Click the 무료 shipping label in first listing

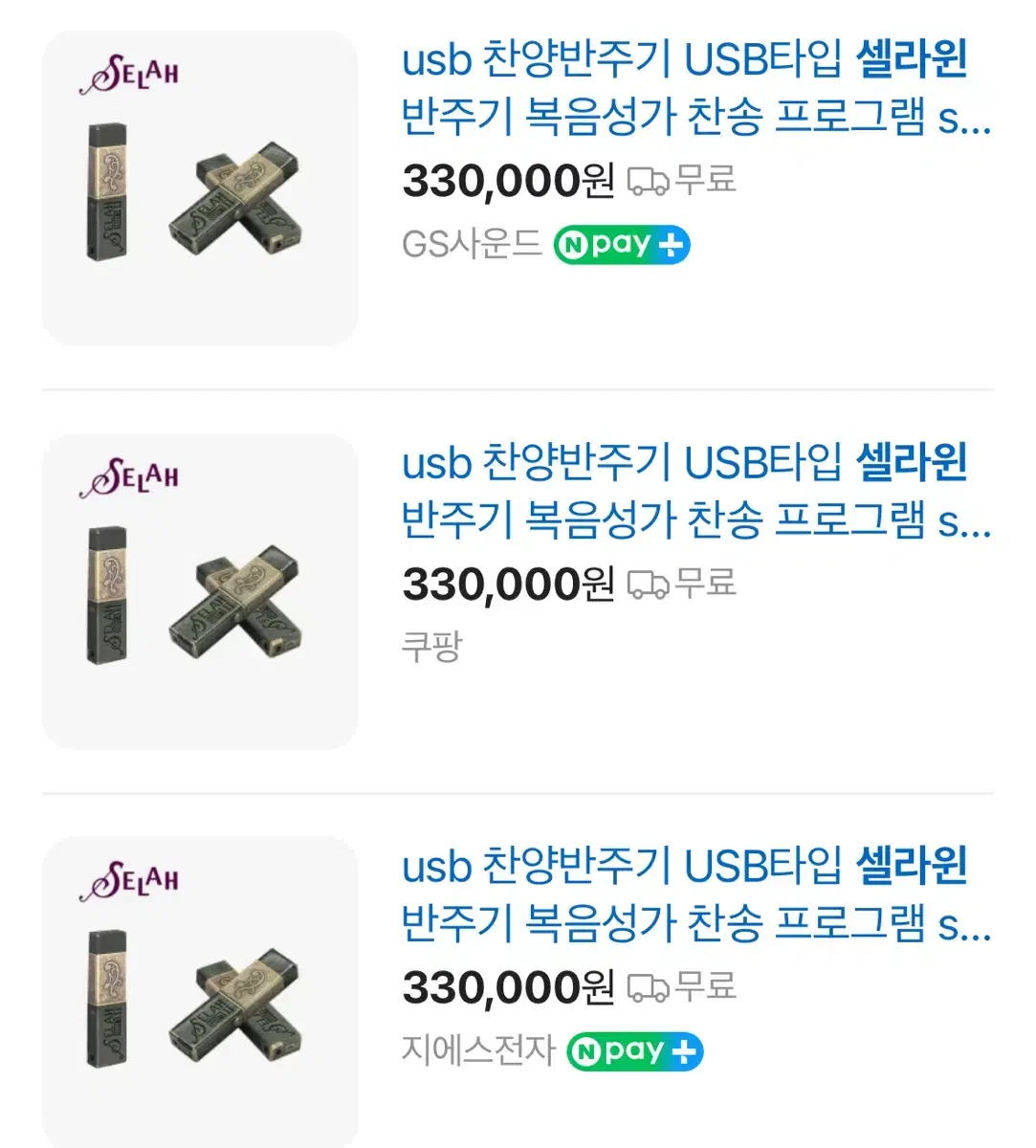pos(706,179)
